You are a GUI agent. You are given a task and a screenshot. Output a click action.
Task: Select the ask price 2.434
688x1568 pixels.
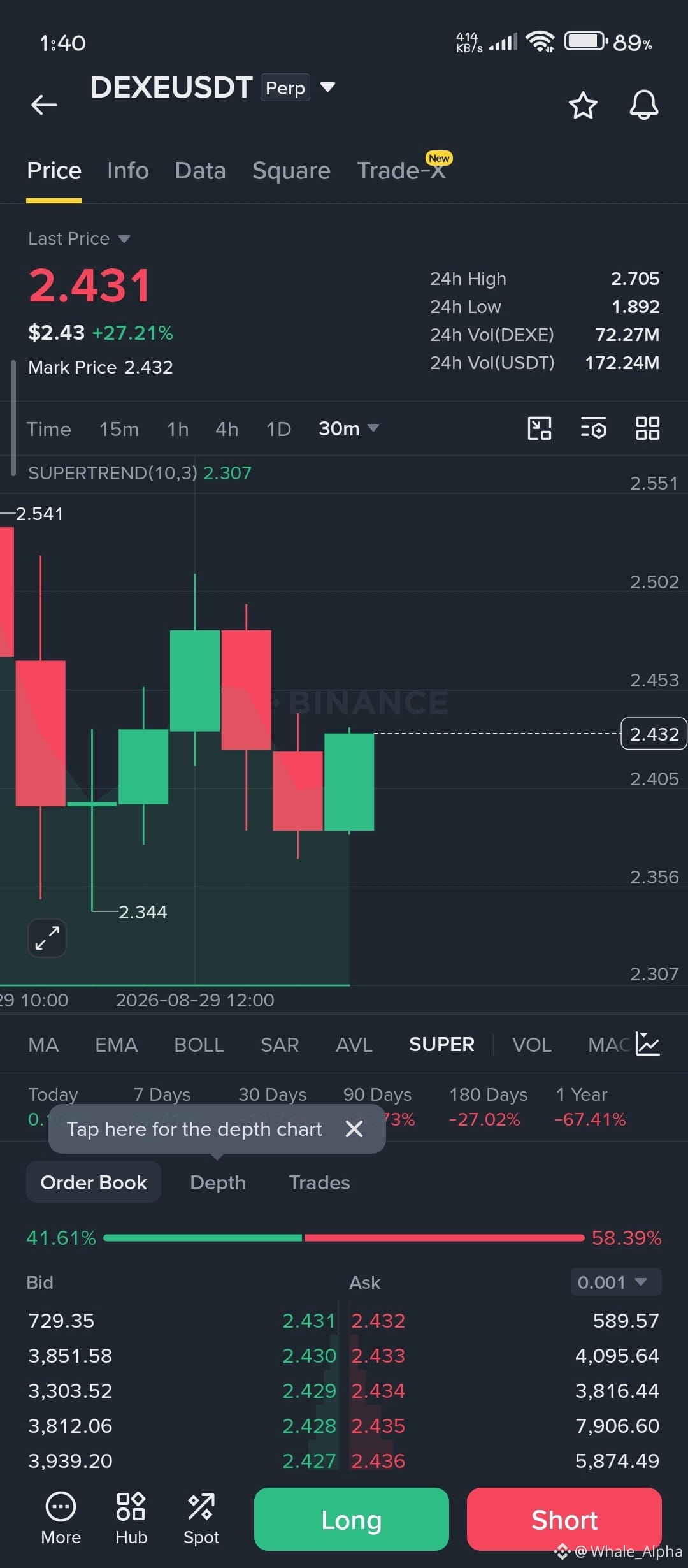[378, 1391]
